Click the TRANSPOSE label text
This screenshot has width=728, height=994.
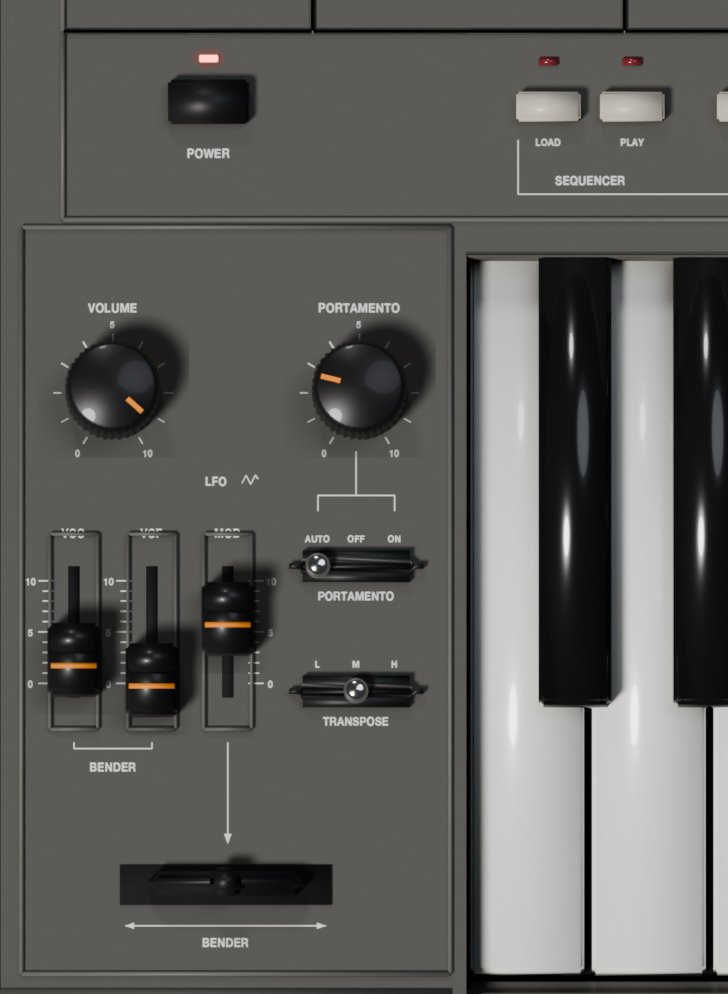356,721
